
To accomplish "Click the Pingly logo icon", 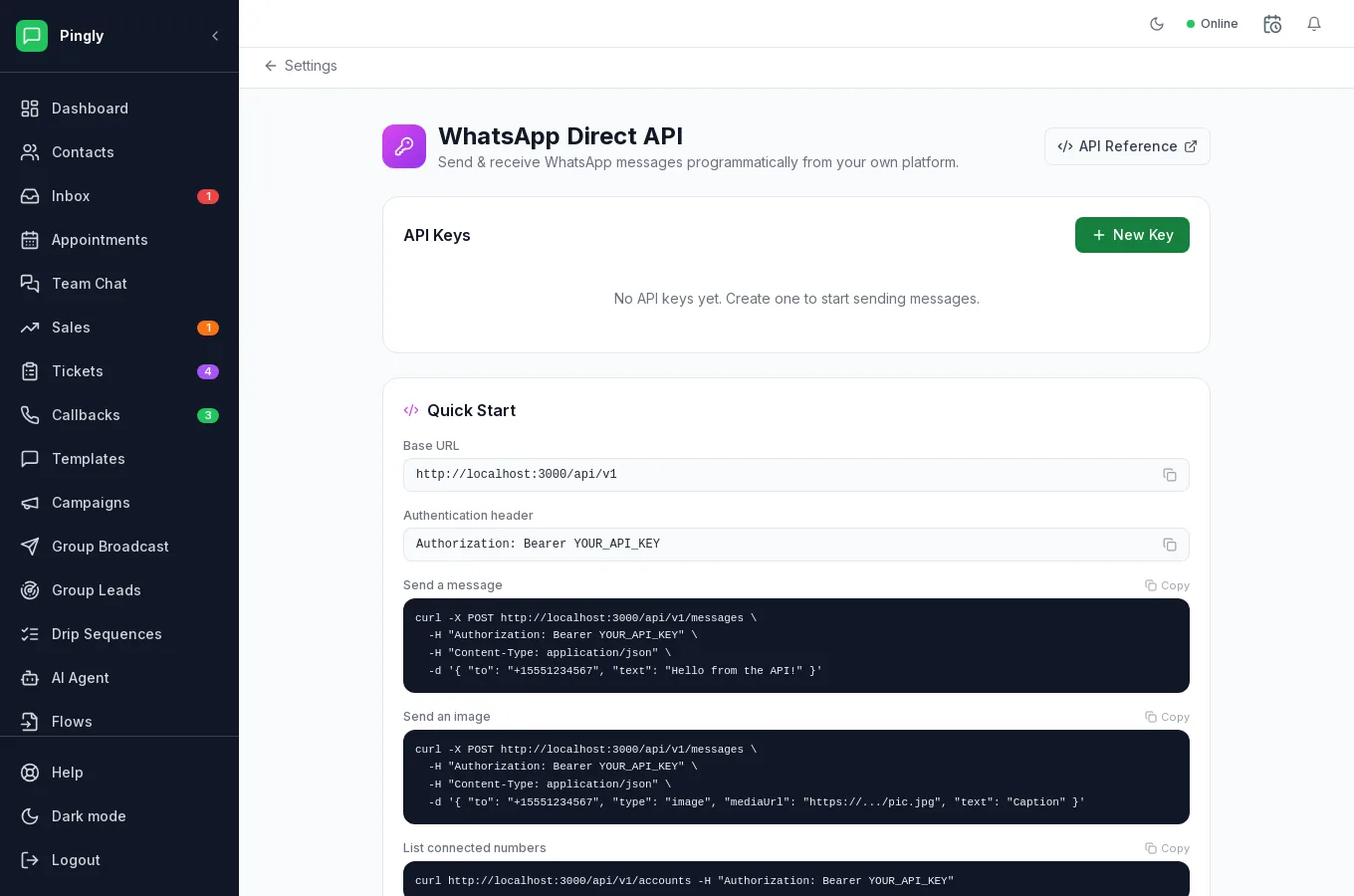I will pos(32,36).
